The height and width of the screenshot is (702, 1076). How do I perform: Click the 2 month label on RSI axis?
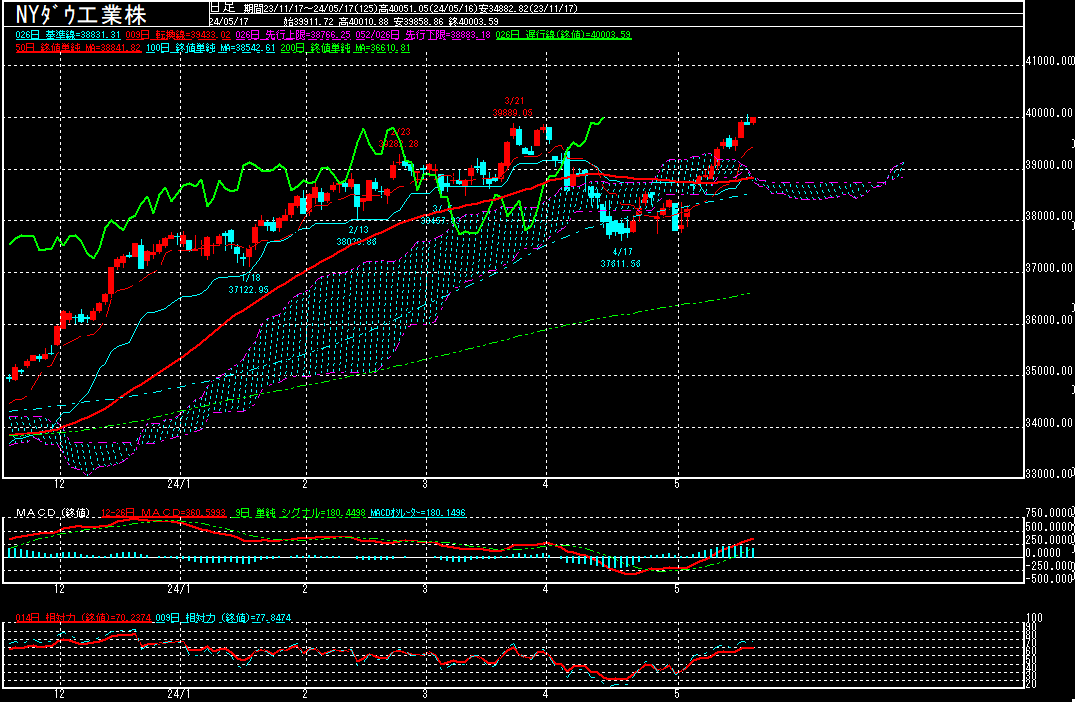pyautogui.click(x=305, y=694)
